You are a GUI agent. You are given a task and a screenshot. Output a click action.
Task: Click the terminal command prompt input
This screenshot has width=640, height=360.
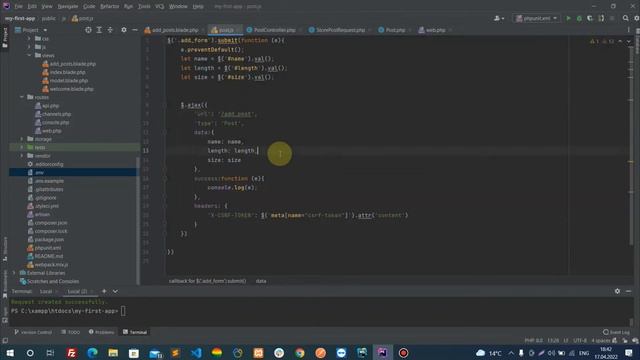coord(123,311)
